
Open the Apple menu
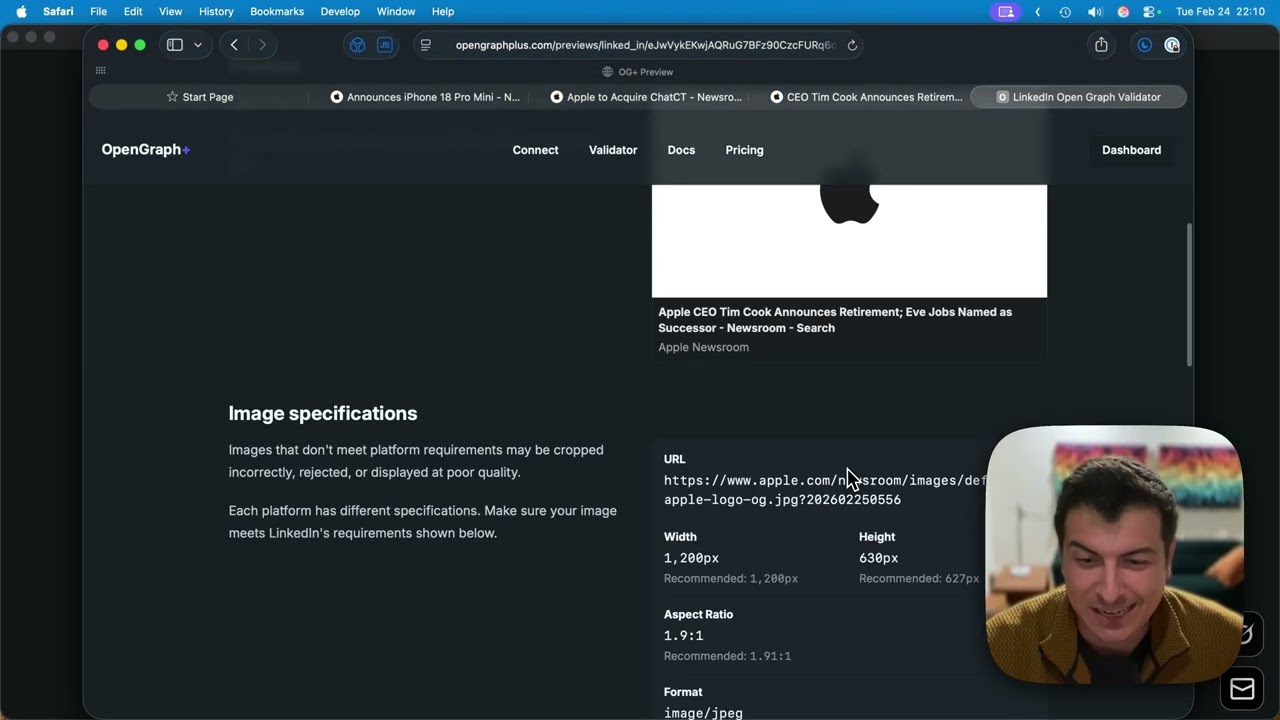21,12
